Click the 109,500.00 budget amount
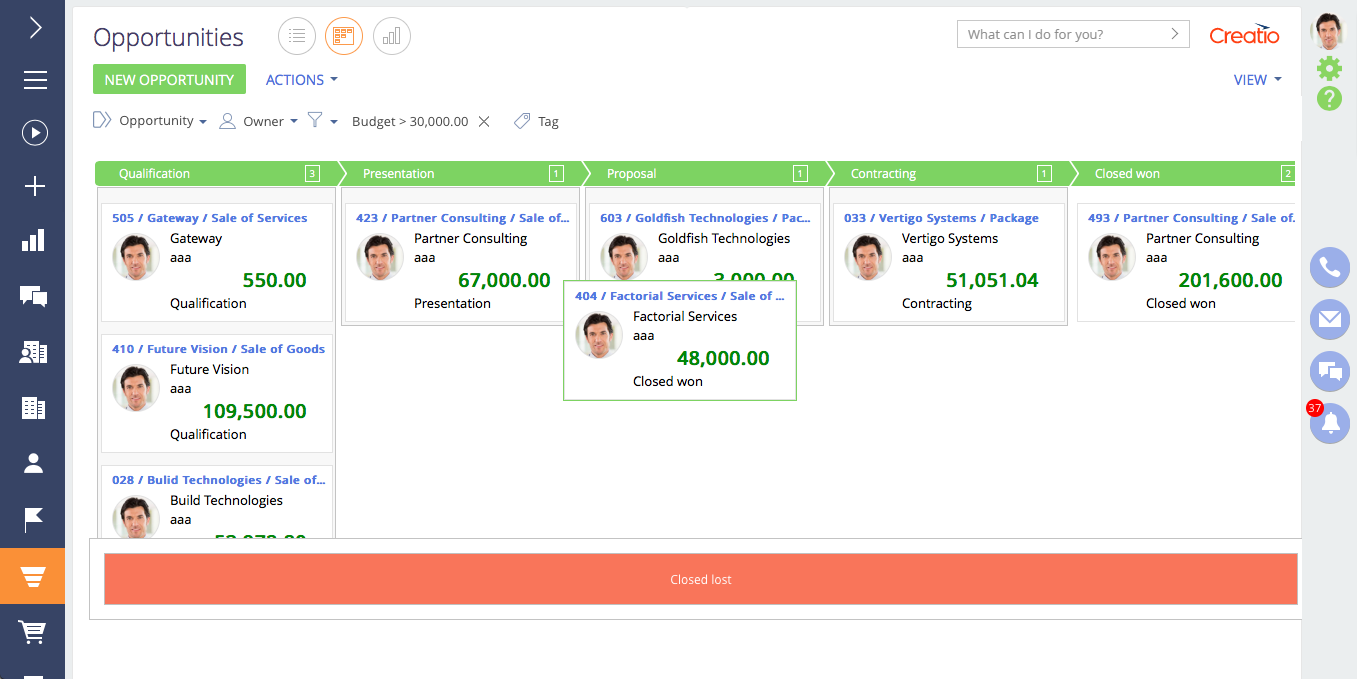The height and width of the screenshot is (679, 1357). click(255, 411)
